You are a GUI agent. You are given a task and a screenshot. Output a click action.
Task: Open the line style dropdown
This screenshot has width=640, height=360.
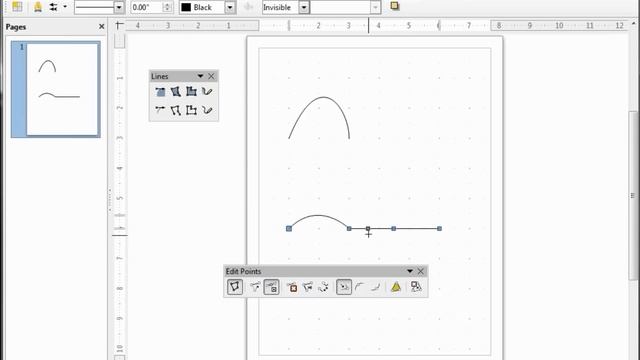119,7
